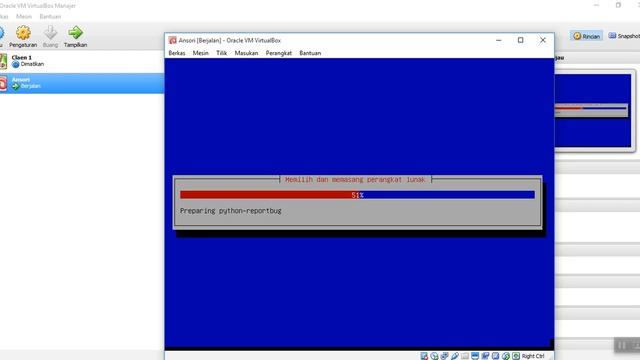Click the Ansori Debian OS icon

(x=3, y=83)
